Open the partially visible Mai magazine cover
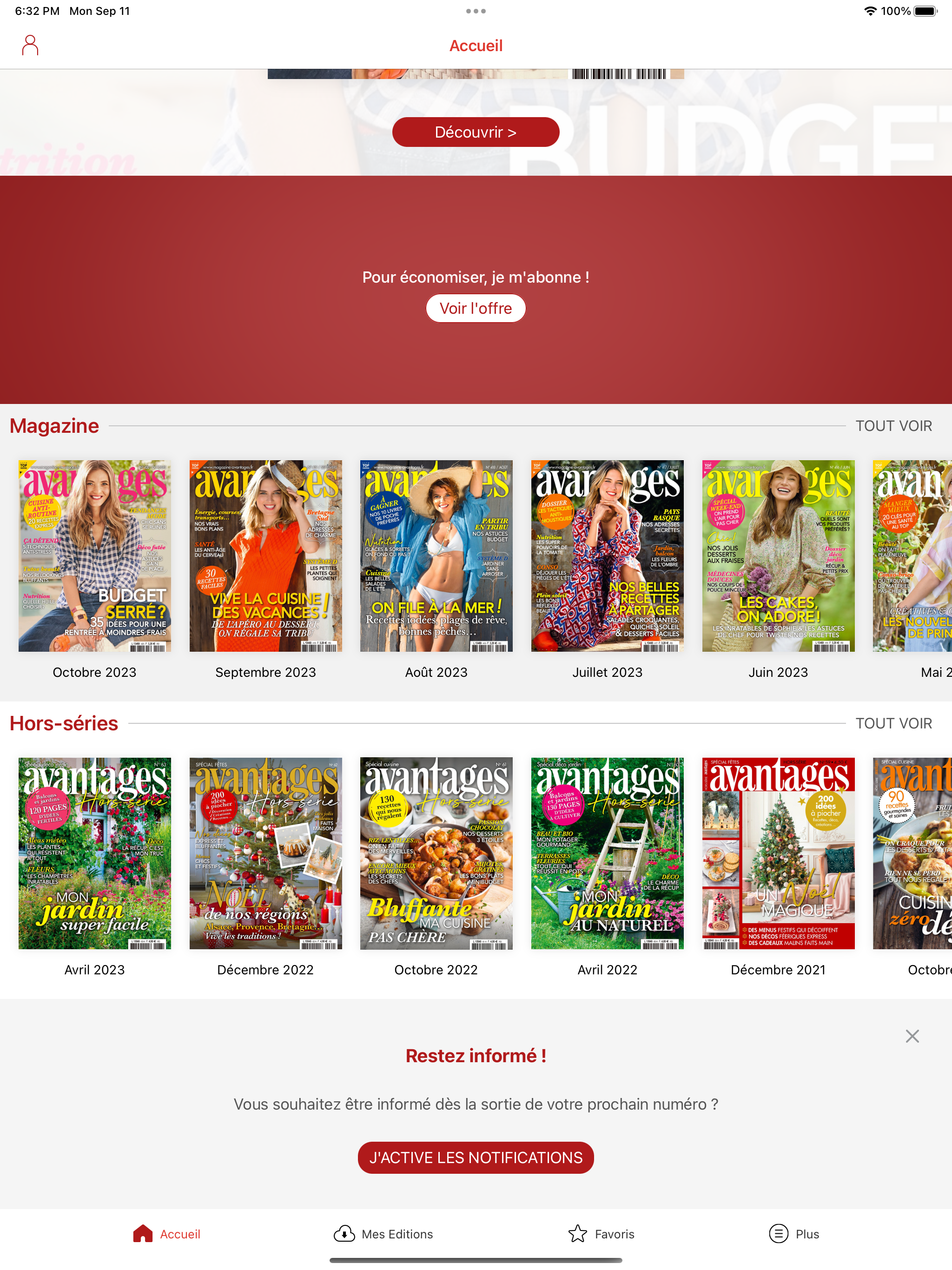 (x=912, y=556)
